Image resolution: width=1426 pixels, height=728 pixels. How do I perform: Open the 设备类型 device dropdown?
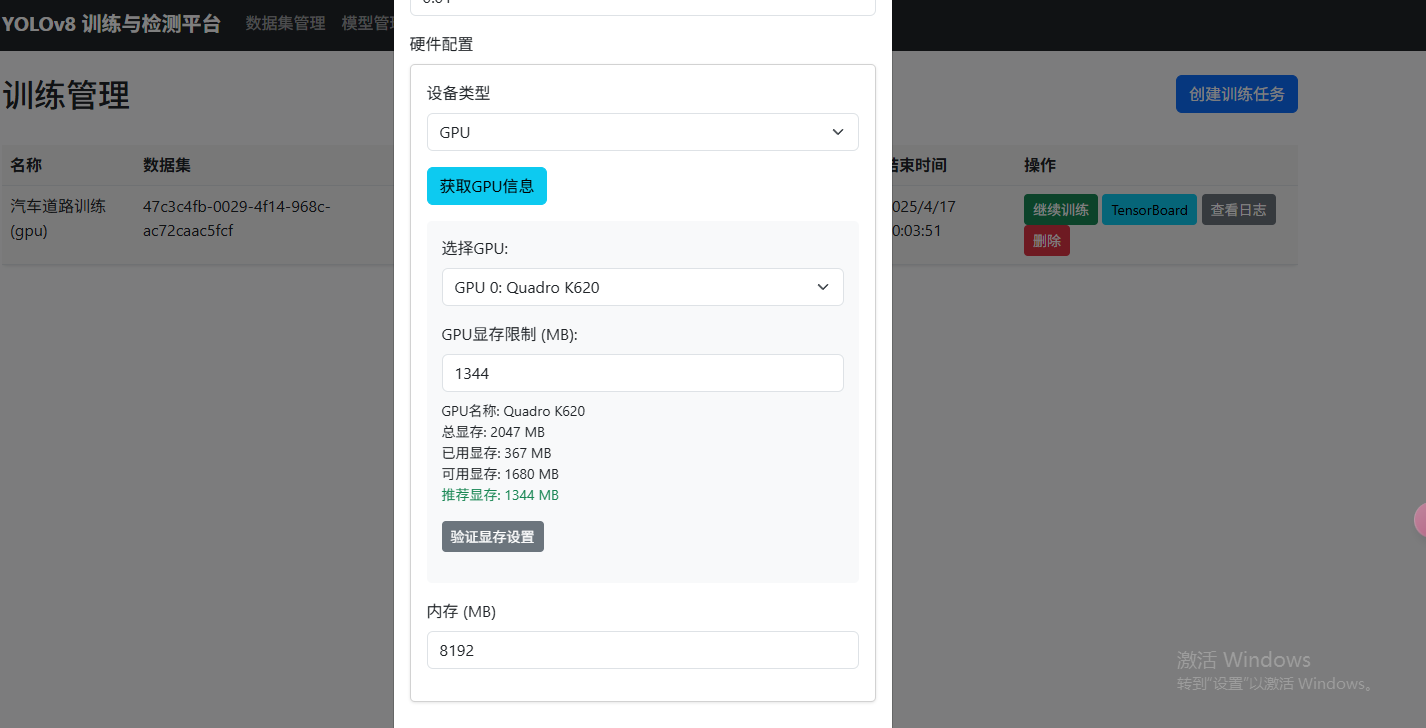[x=642, y=131]
